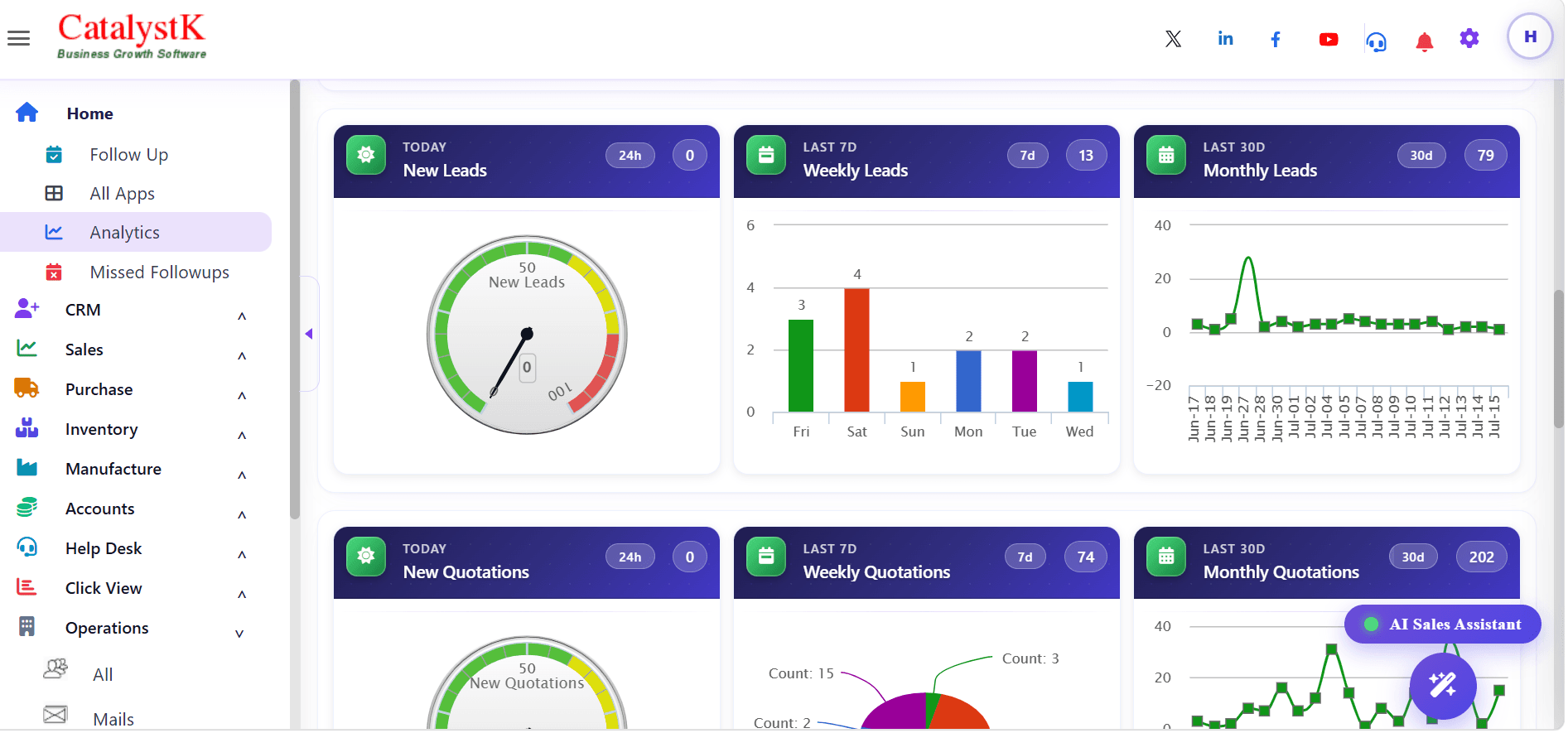Click the Monthly Leads peak on line chart

(x=1247, y=259)
